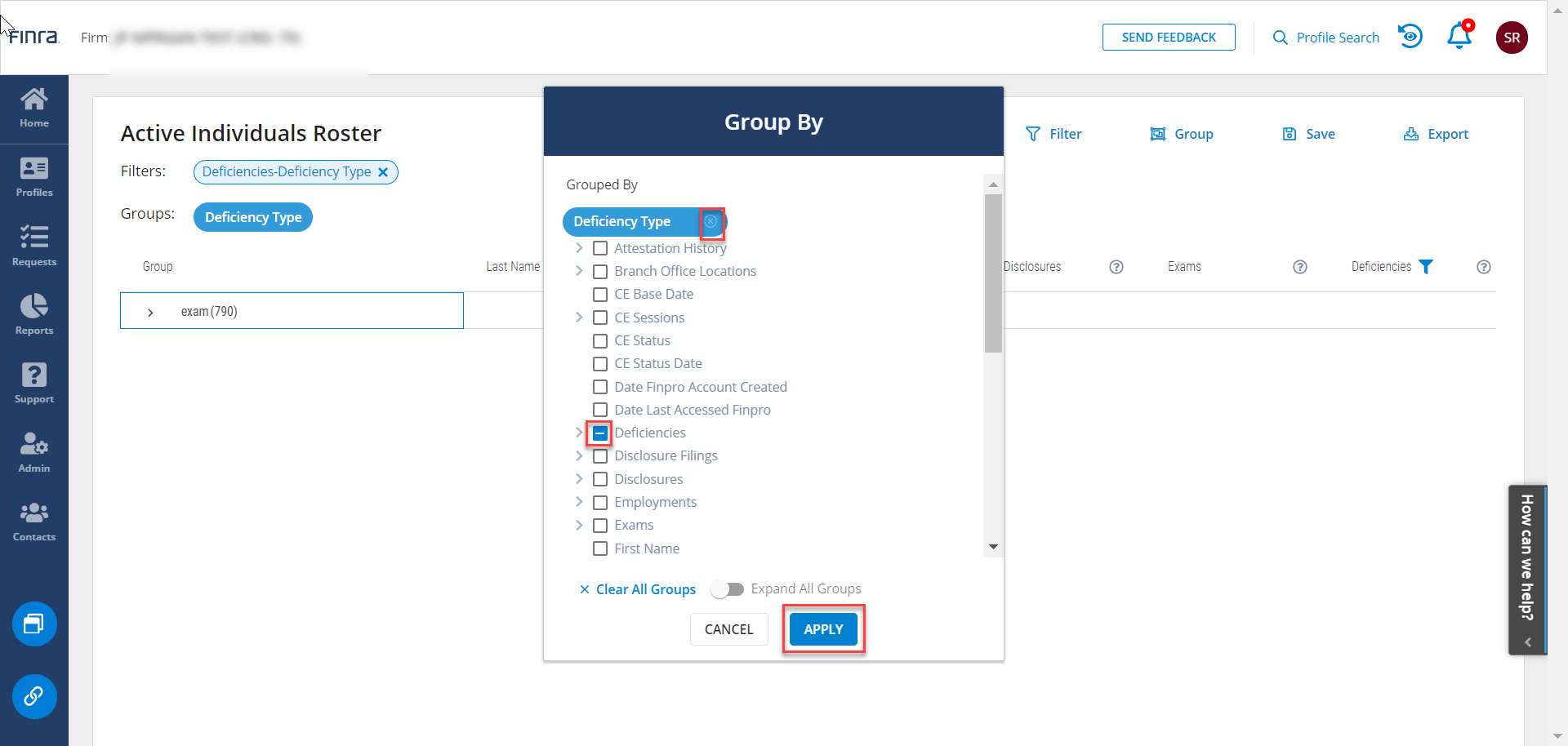Image resolution: width=1568 pixels, height=746 pixels.
Task: Click the SR user avatar
Action: coord(1512,38)
